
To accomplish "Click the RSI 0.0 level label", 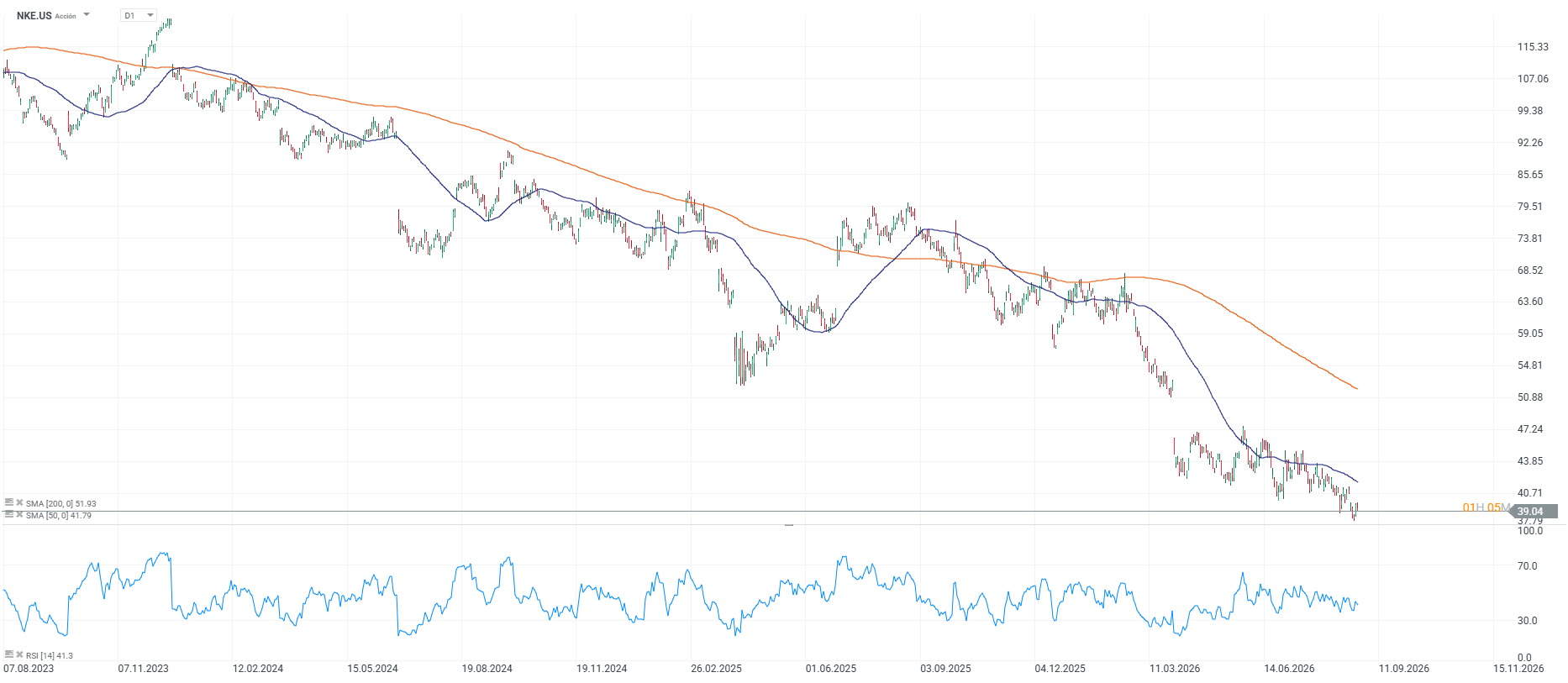I will click(1524, 658).
